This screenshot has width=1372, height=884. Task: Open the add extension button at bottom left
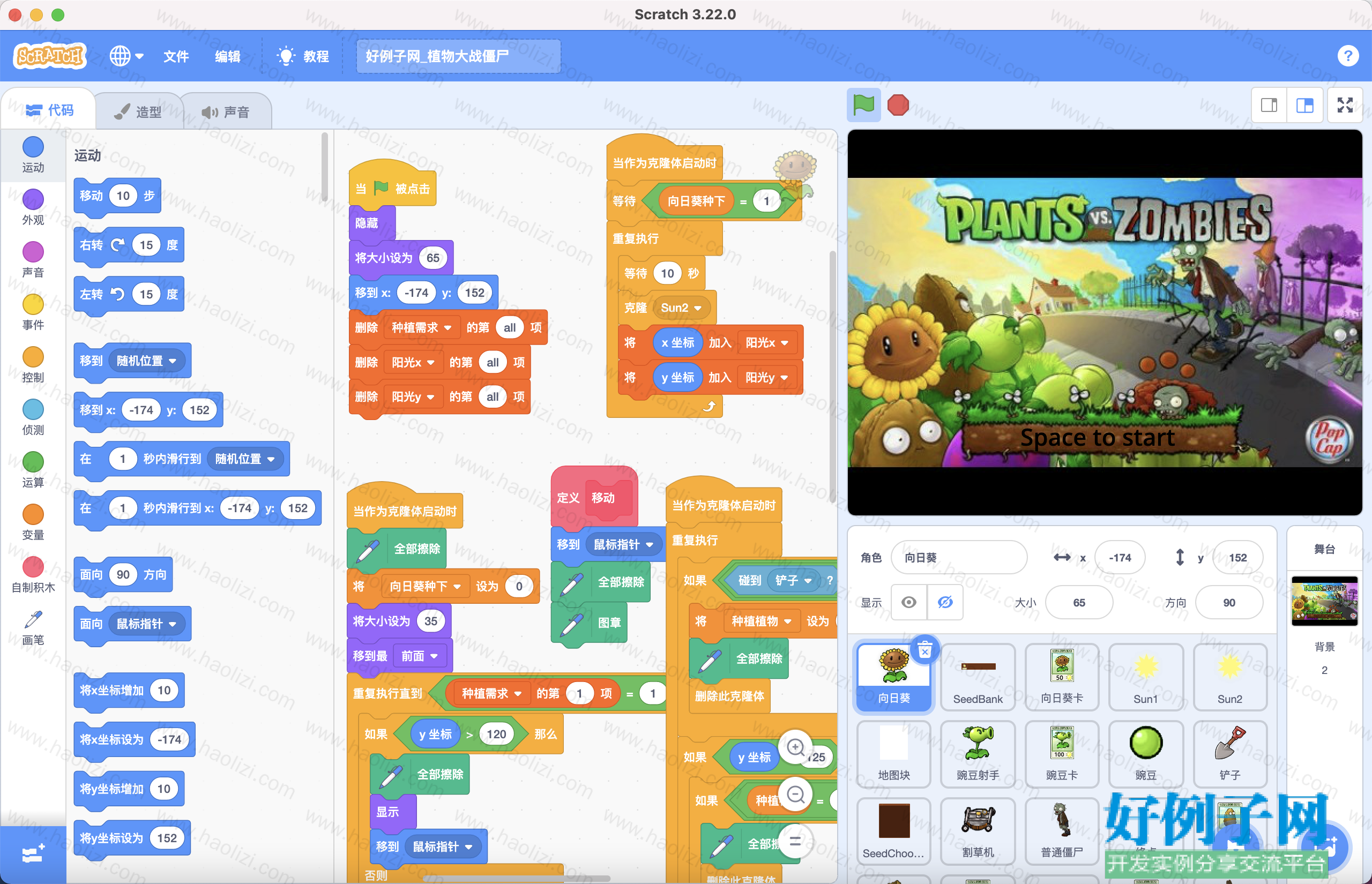[33, 853]
